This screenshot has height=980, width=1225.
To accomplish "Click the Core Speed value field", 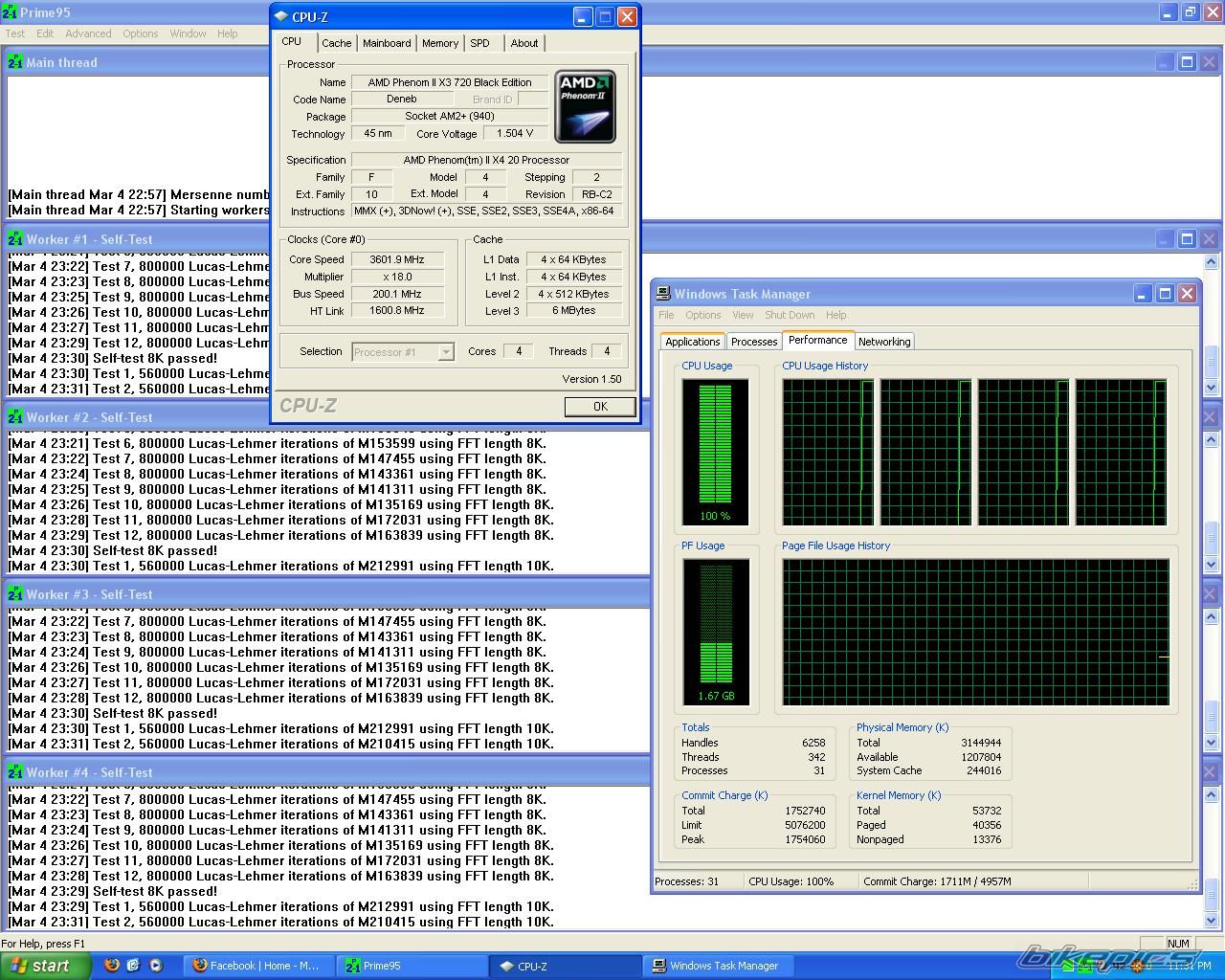I will [397, 259].
